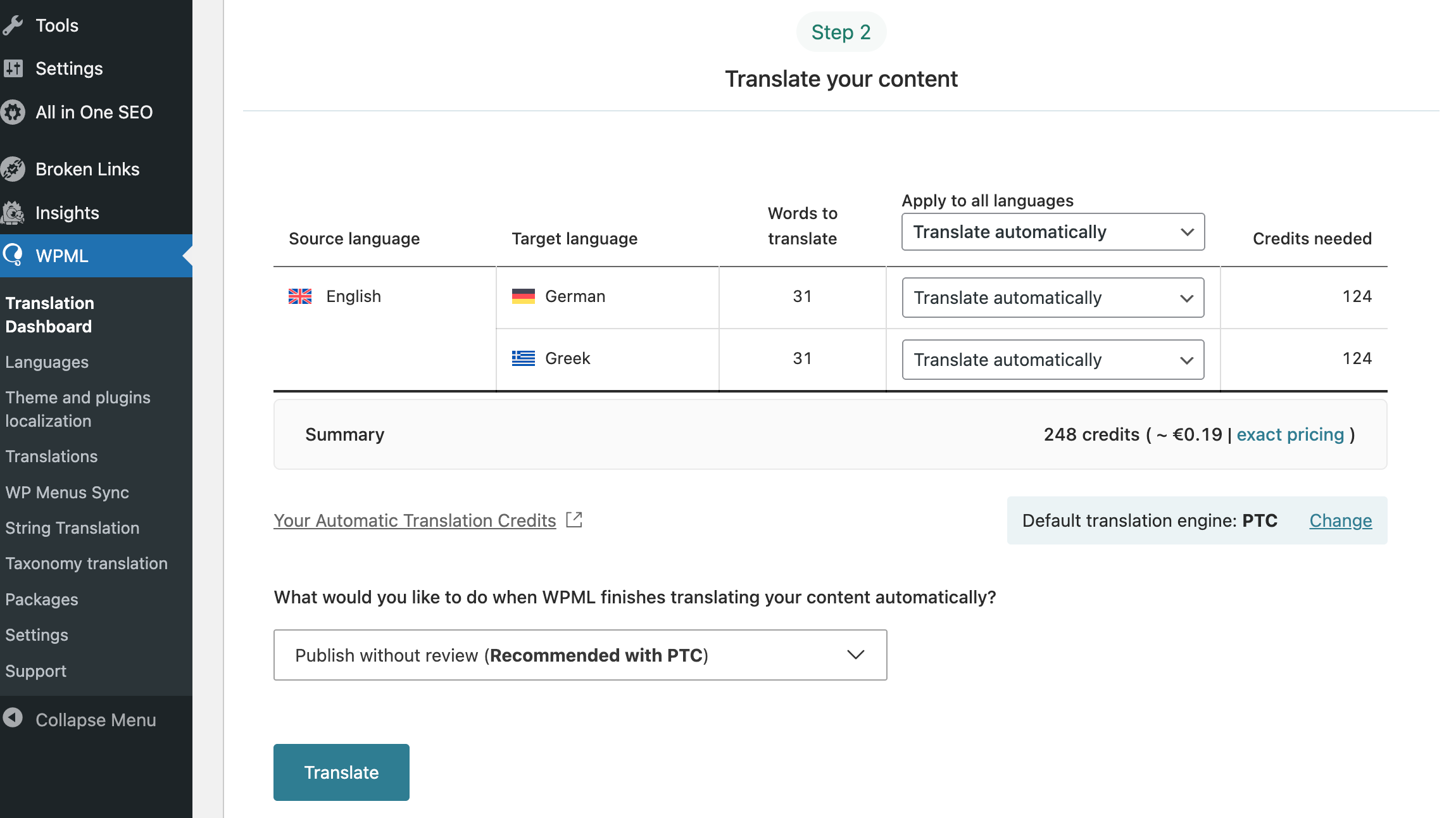Image resolution: width=1456 pixels, height=818 pixels.
Task: Click the Collapse Menu arrow icon
Action: [x=13, y=719]
